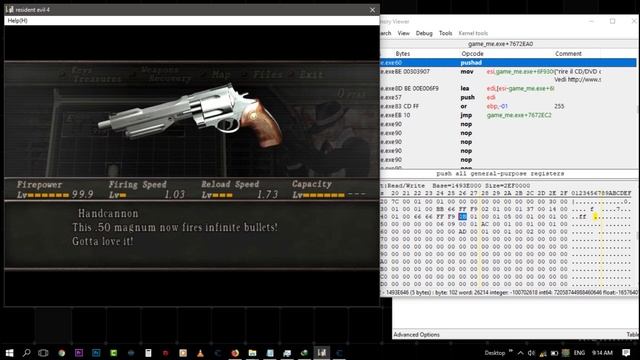The height and width of the screenshot is (360, 640).
Task: Switch the ENG input language indicator
Action: [579, 353]
